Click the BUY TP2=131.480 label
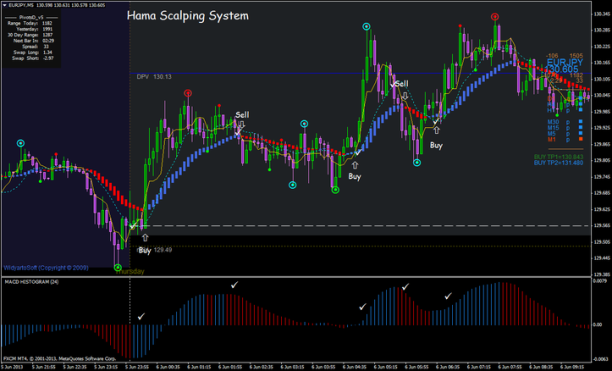This screenshot has height=371, width=612. point(558,163)
